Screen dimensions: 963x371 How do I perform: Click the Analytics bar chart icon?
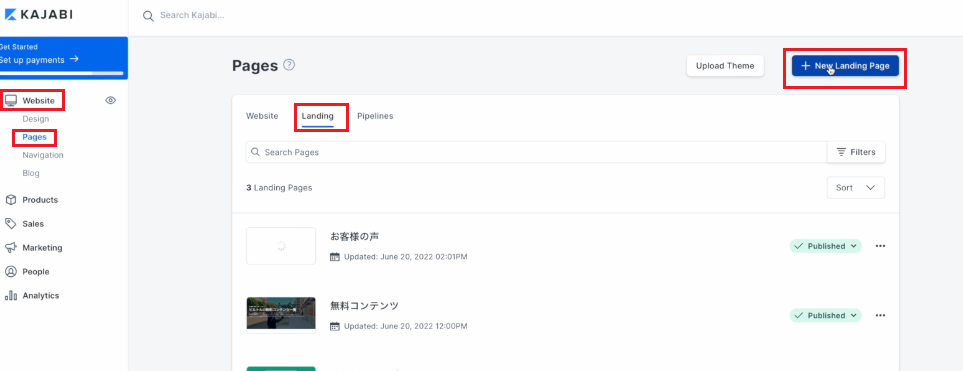pyautogui.click(x=10, y=295)
